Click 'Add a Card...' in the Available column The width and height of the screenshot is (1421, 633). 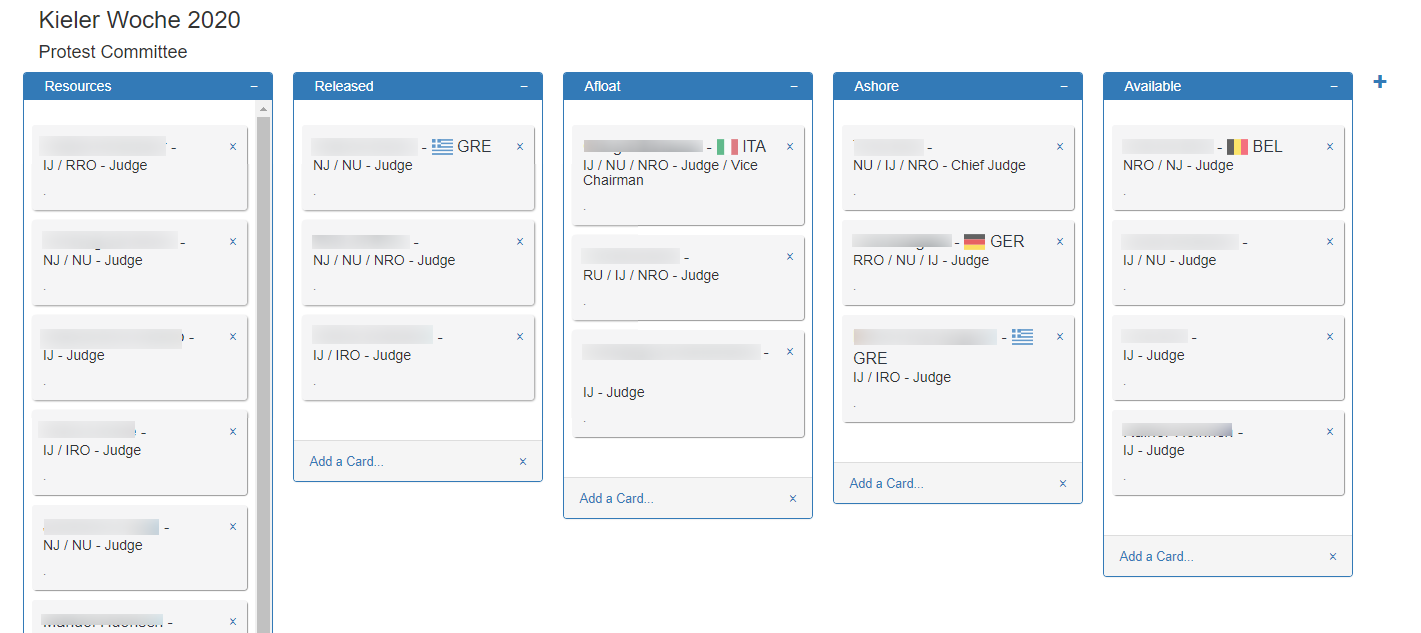click(1156, 556)
